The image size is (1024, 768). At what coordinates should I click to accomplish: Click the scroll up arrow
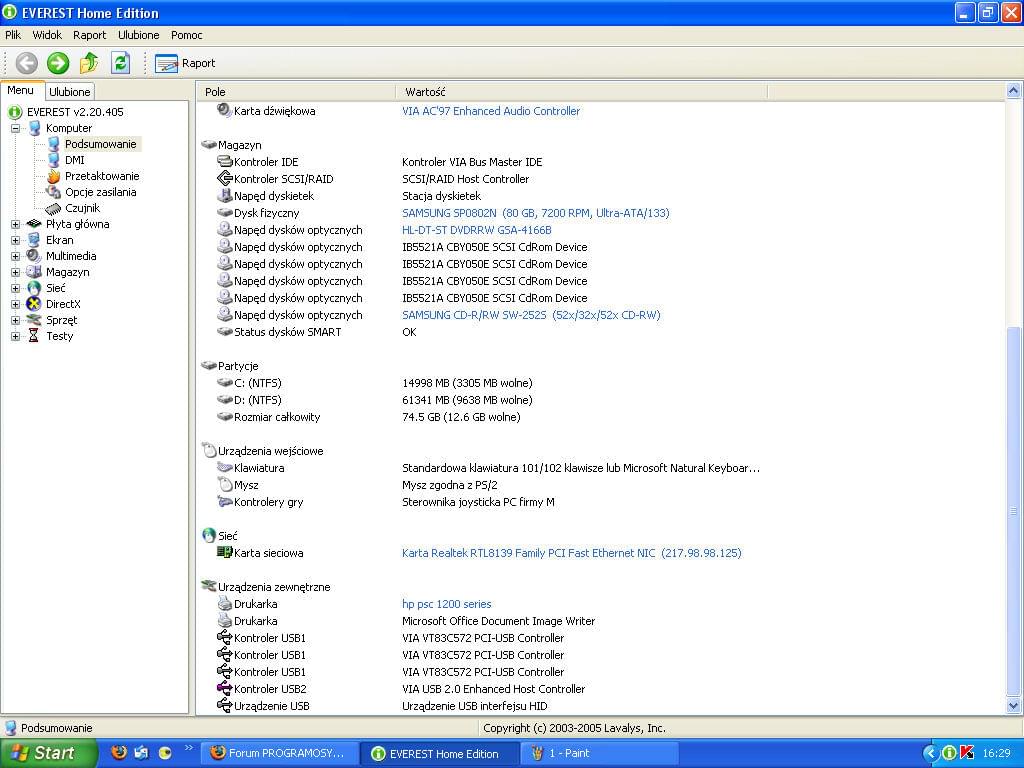coord(1014,91)
